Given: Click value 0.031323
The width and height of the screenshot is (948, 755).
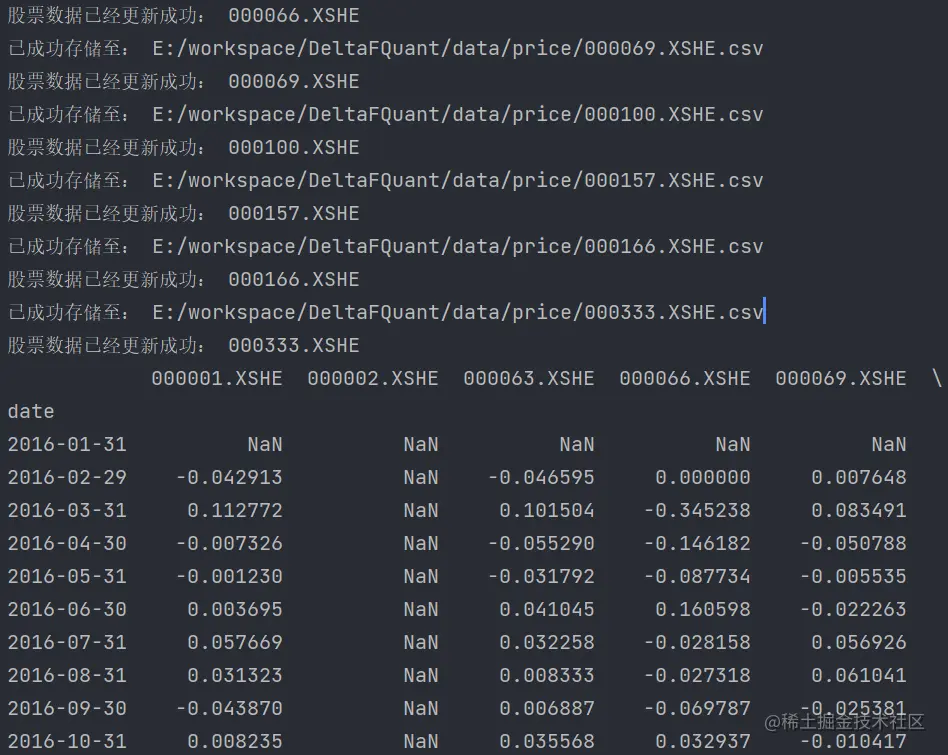Looking at the screenshot, I should pyautogui.click(x=235, y=675).
